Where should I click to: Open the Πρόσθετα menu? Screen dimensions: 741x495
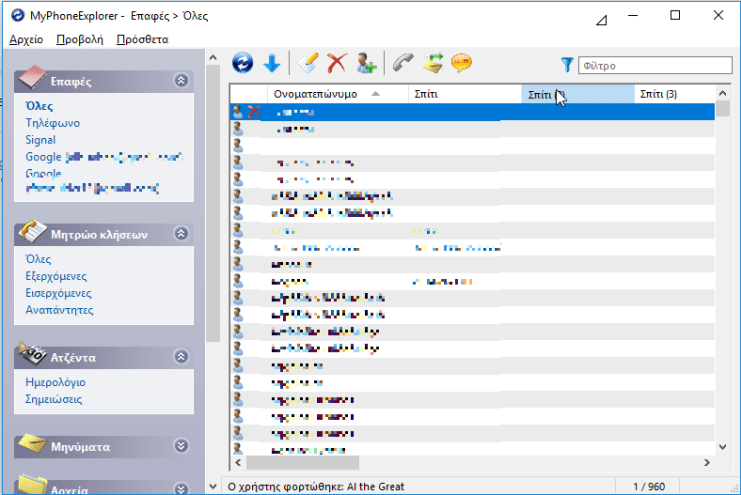coord(142,39)
